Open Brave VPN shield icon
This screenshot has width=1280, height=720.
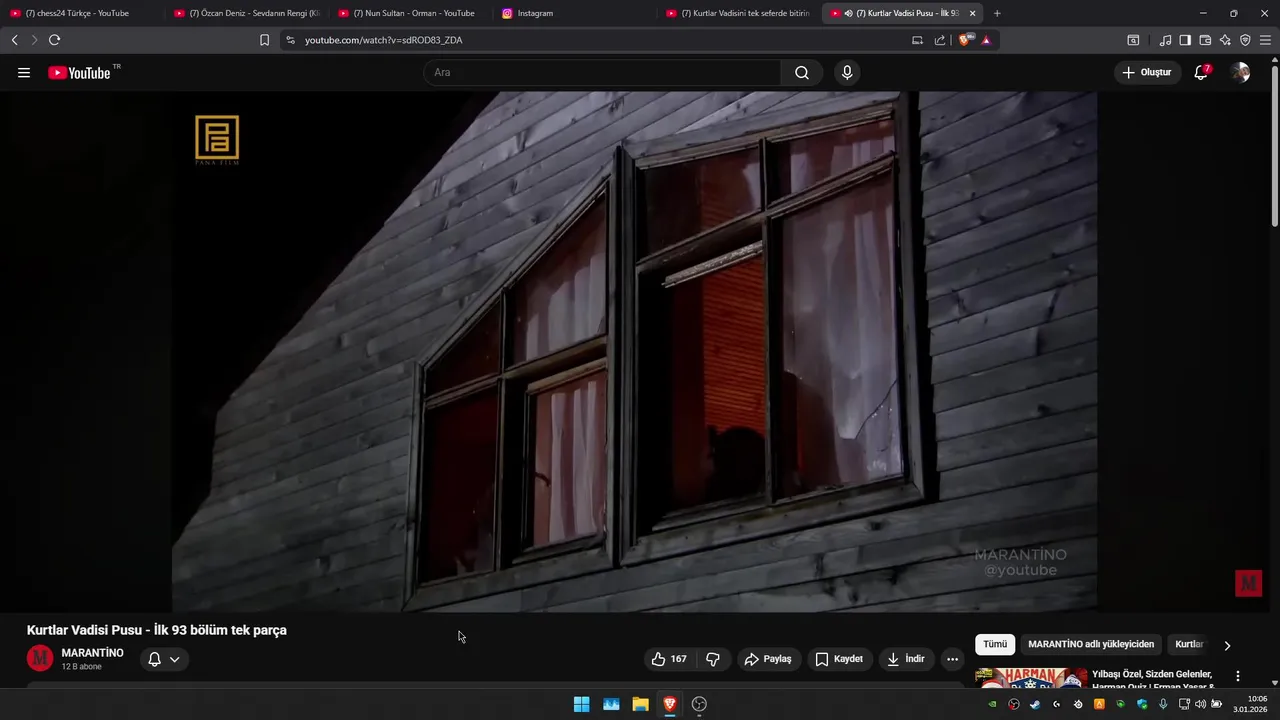click(x=1245, y=40)
